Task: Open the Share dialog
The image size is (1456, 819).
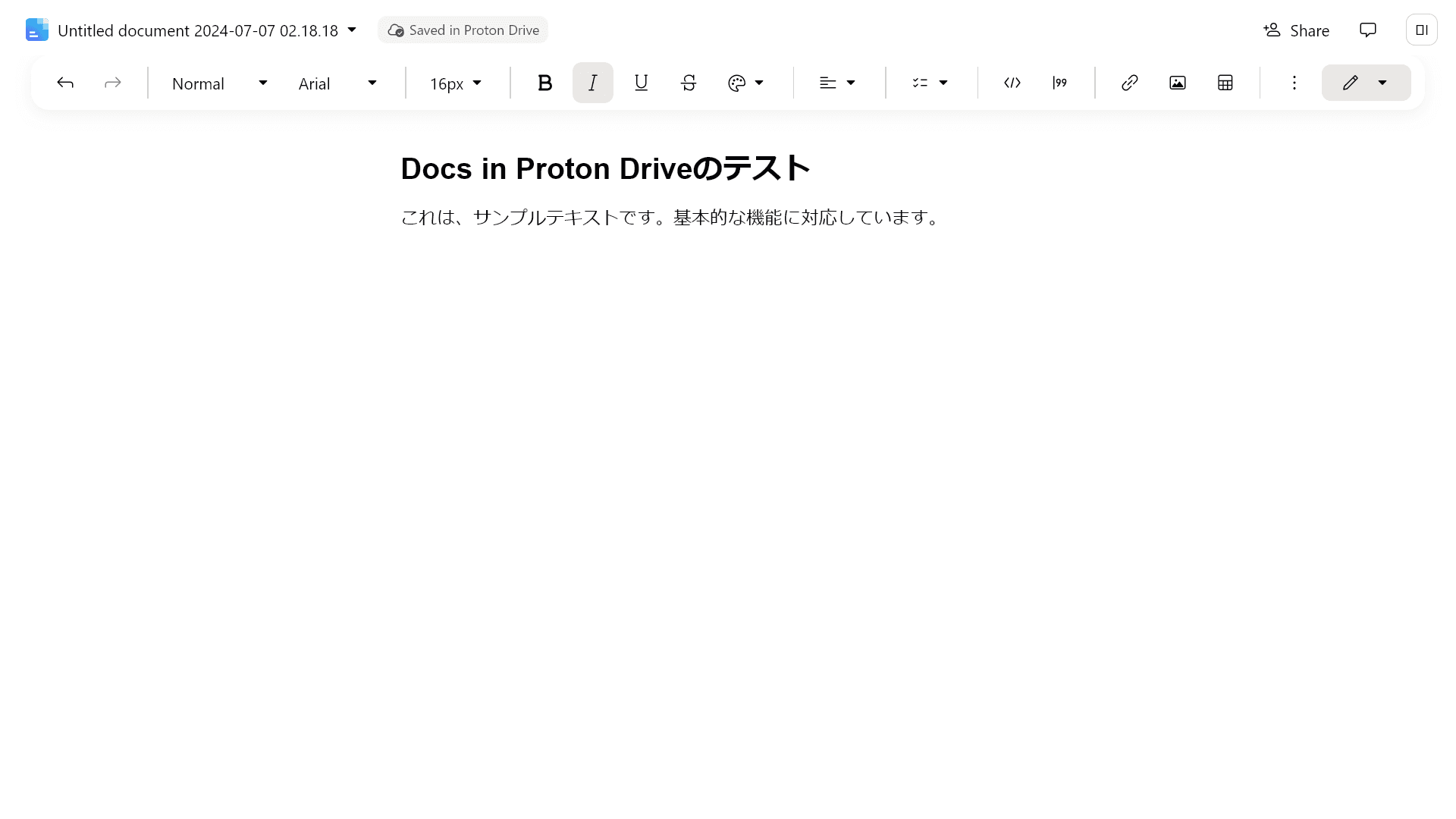Action: point(1296,30)
